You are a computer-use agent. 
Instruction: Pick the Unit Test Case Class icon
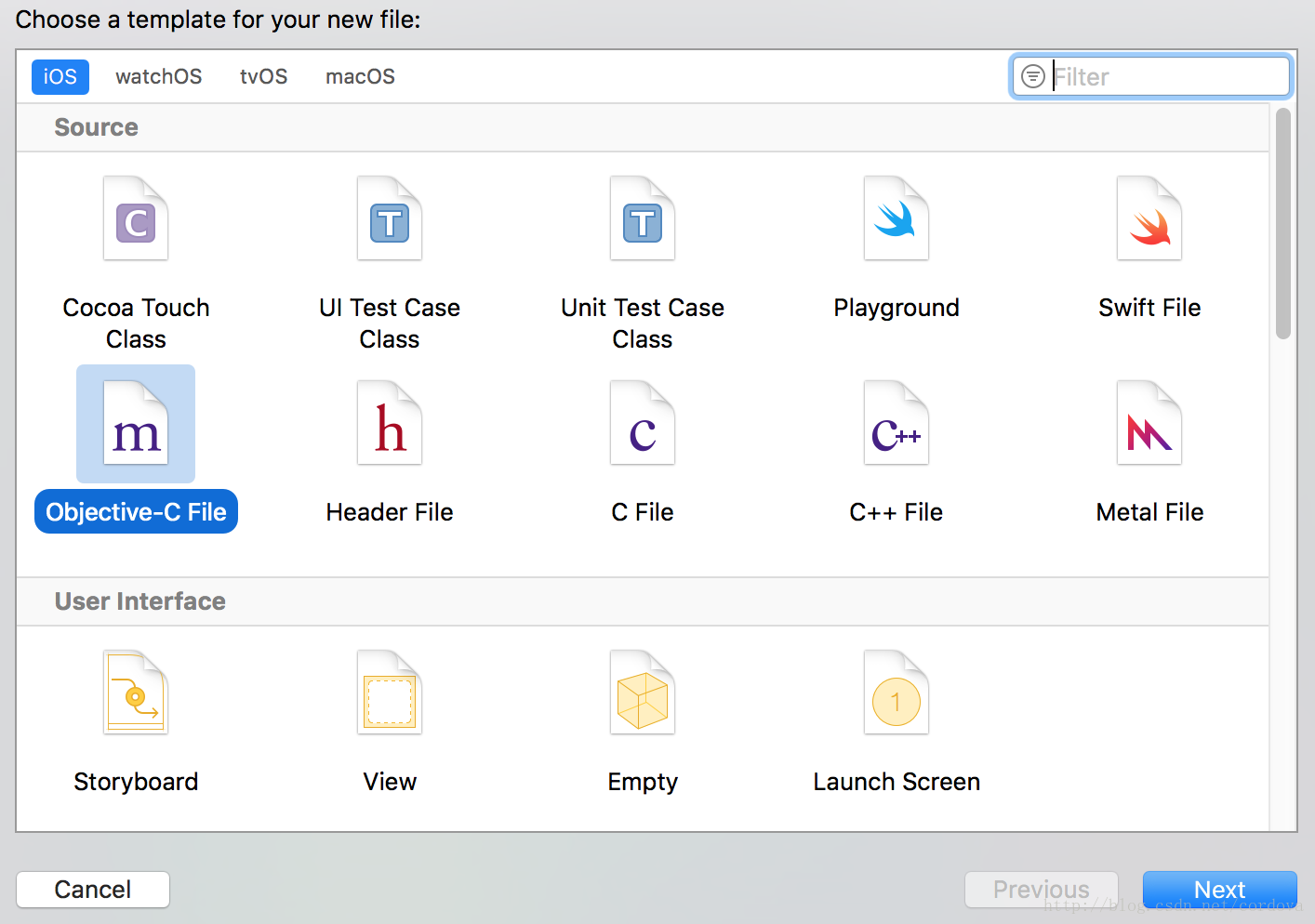[643, 219]
